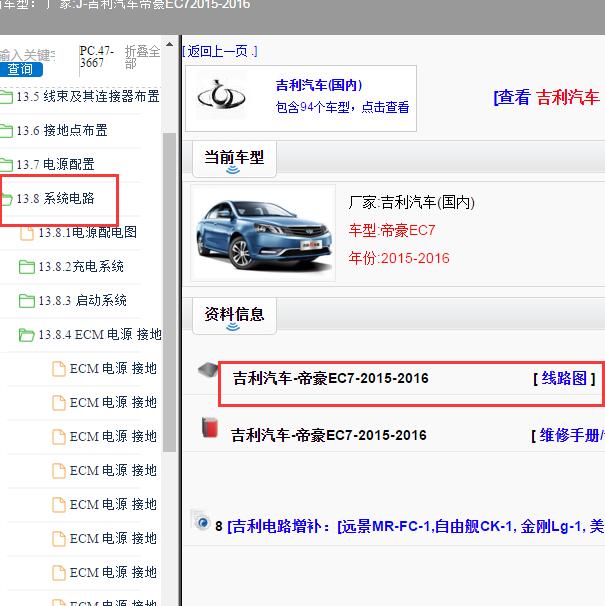This screenshot has width=605, height=606.
Task: Click the folder icon of 13.8.2充电系统
Action: 27,267
